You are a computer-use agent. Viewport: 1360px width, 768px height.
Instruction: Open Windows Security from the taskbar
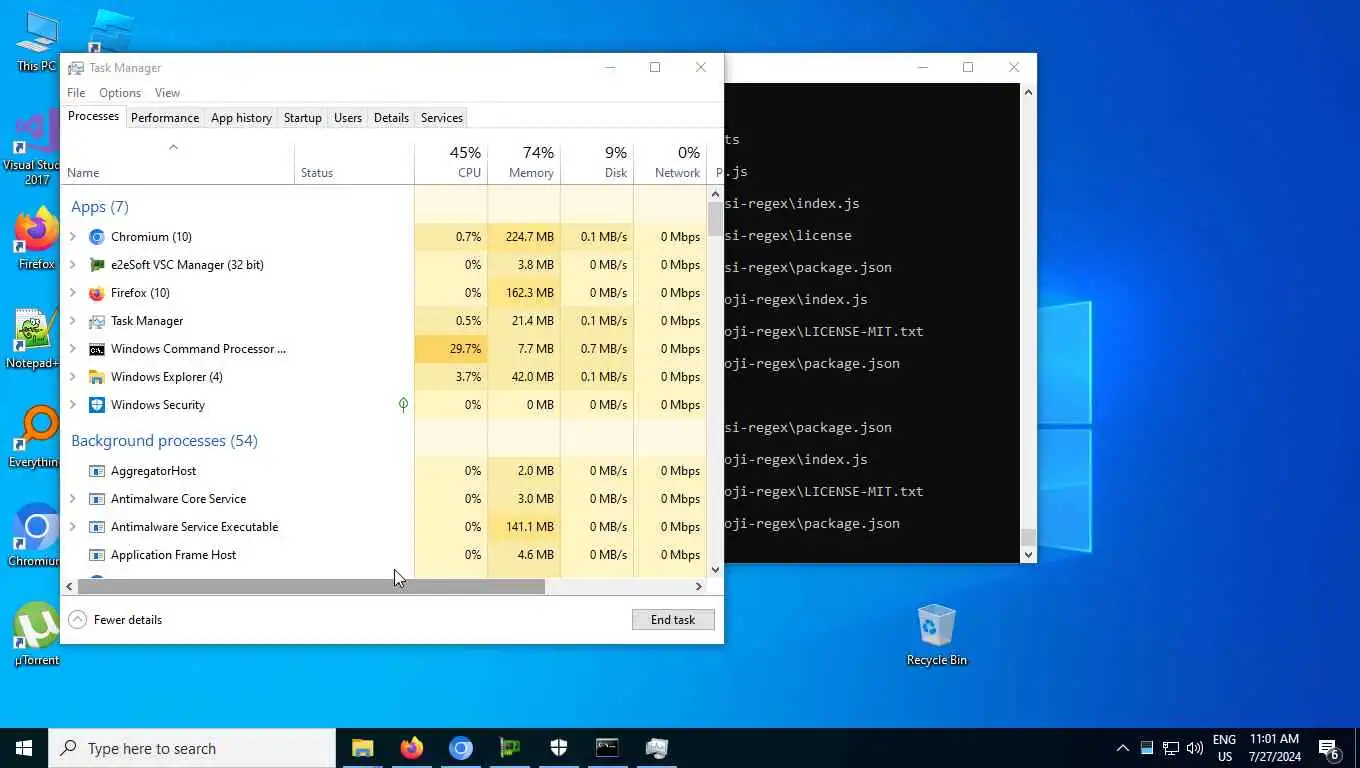tap(558, 748)
